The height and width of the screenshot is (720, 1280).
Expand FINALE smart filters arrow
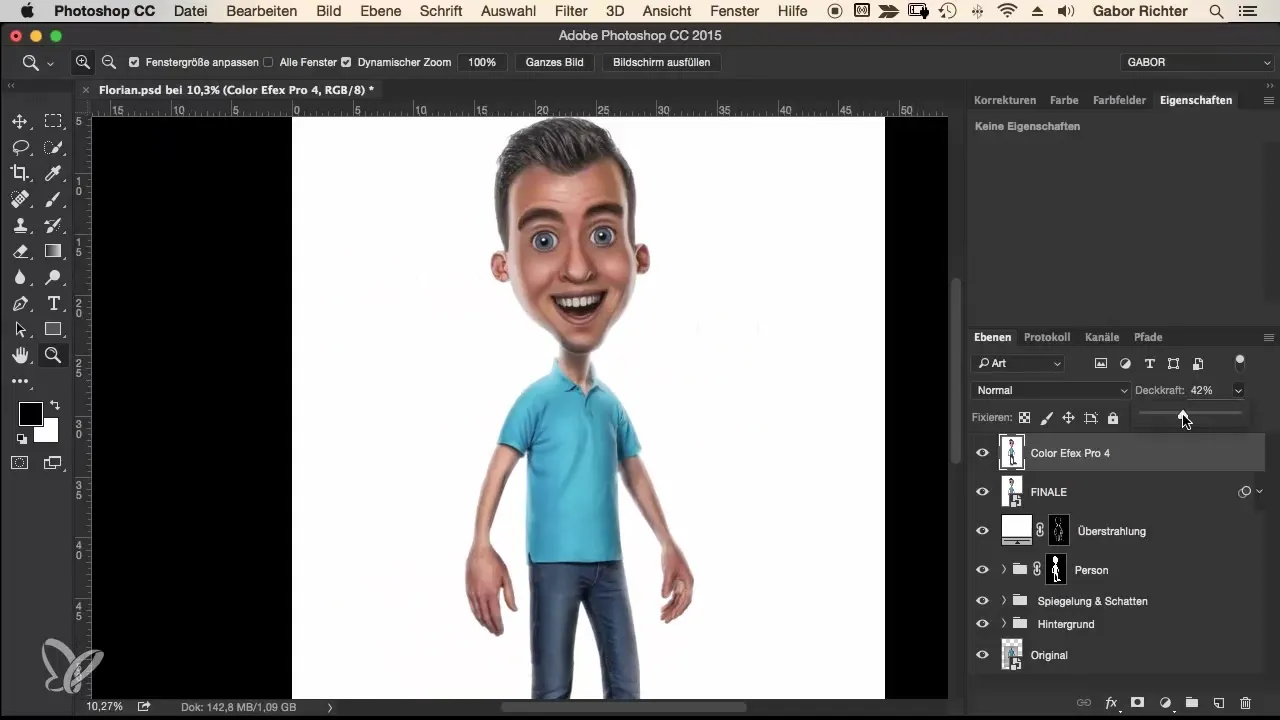1259,492
